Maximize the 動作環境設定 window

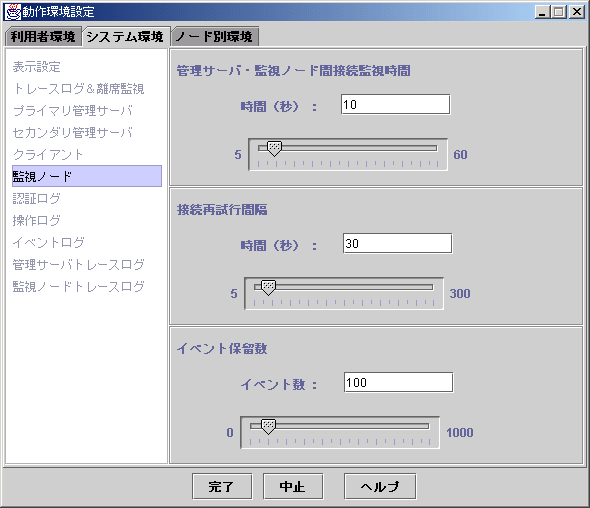559,12
